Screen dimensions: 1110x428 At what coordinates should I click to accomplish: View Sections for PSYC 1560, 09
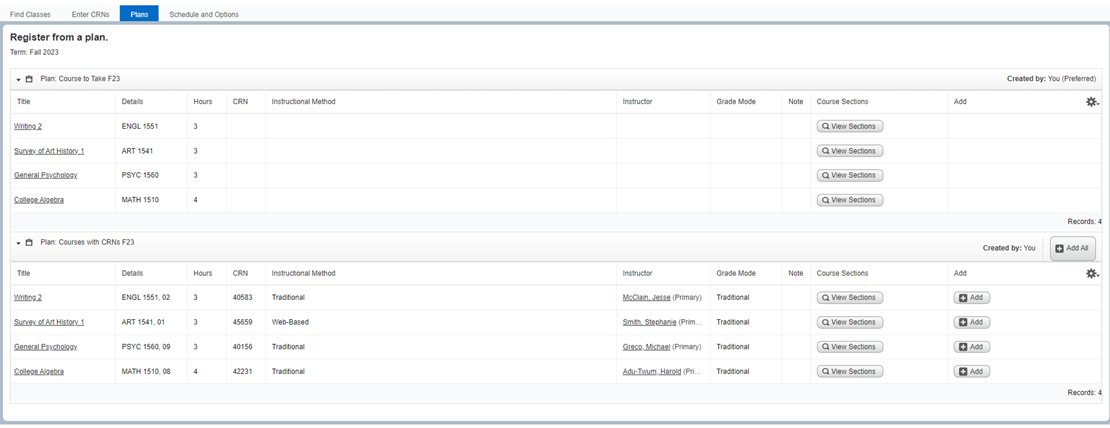[849, 347]
